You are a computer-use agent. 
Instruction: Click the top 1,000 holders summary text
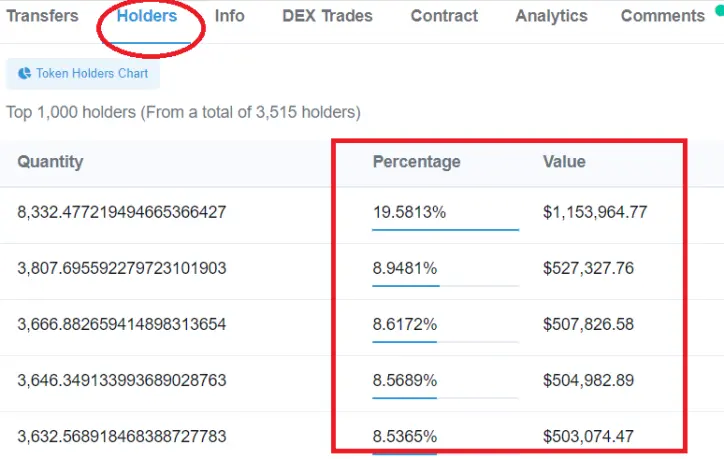183,112
